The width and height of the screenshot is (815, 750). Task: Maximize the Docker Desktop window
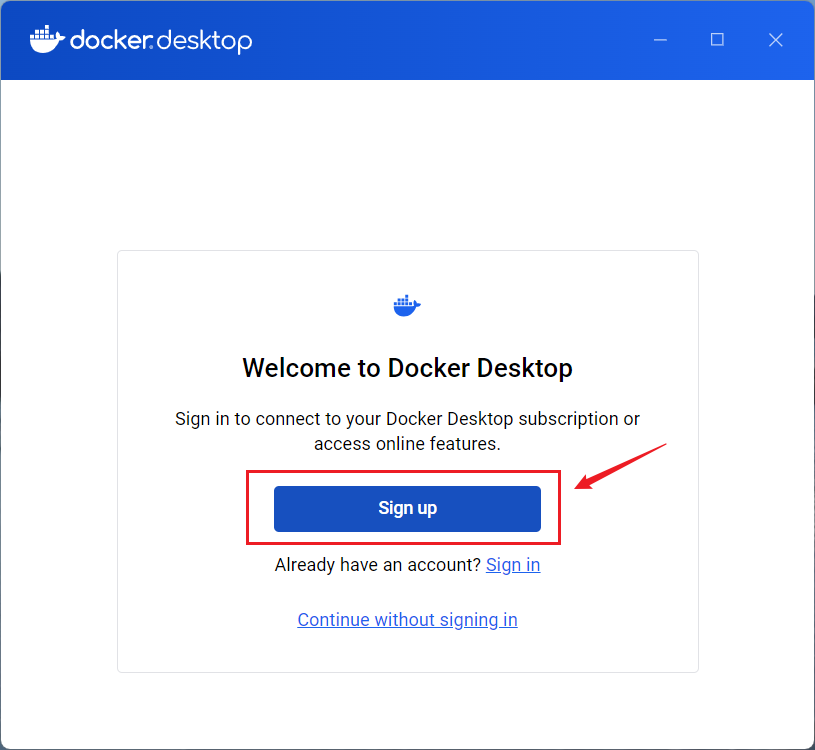pos(717,40)
